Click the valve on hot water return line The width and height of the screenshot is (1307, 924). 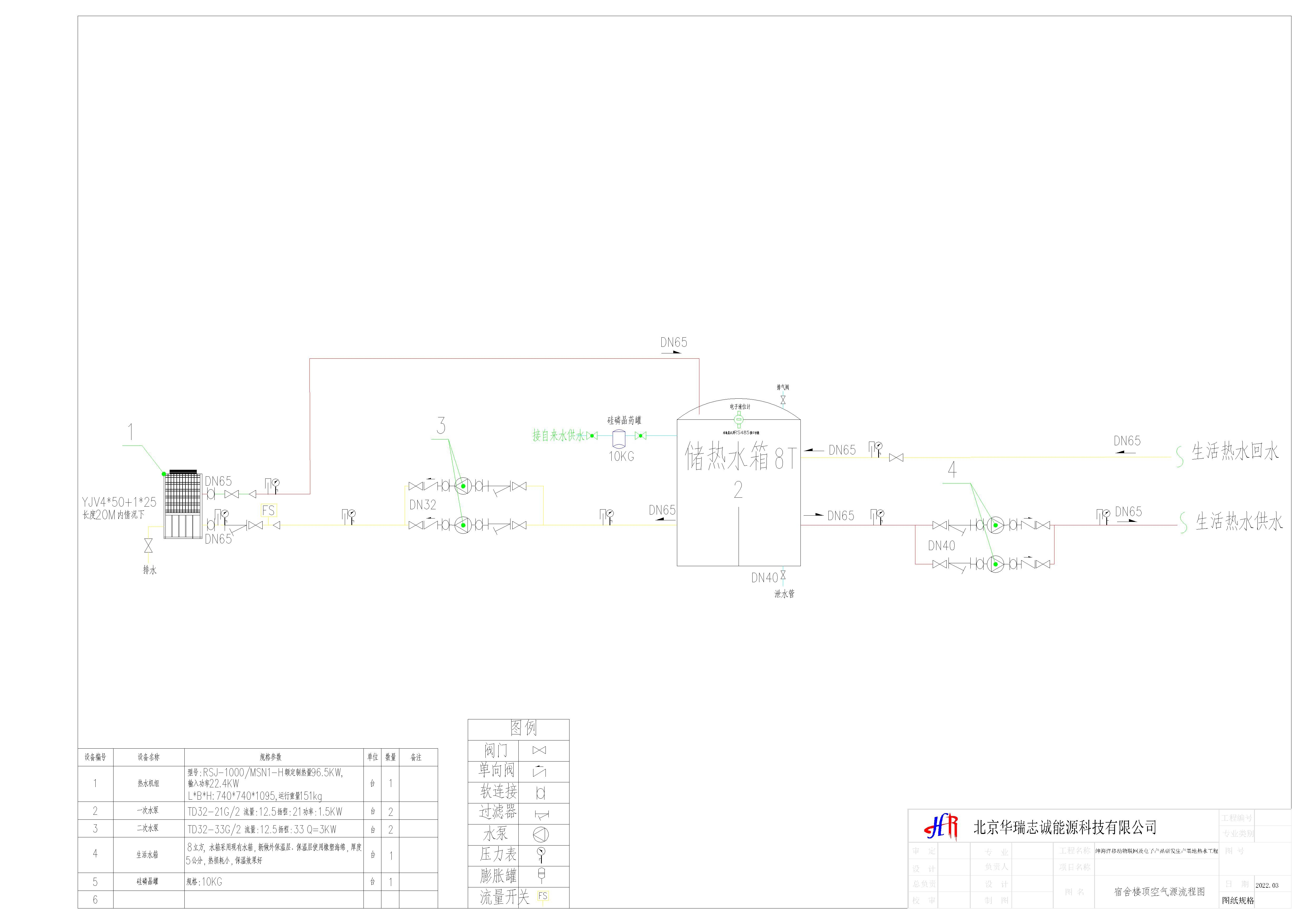click(896, 457)
